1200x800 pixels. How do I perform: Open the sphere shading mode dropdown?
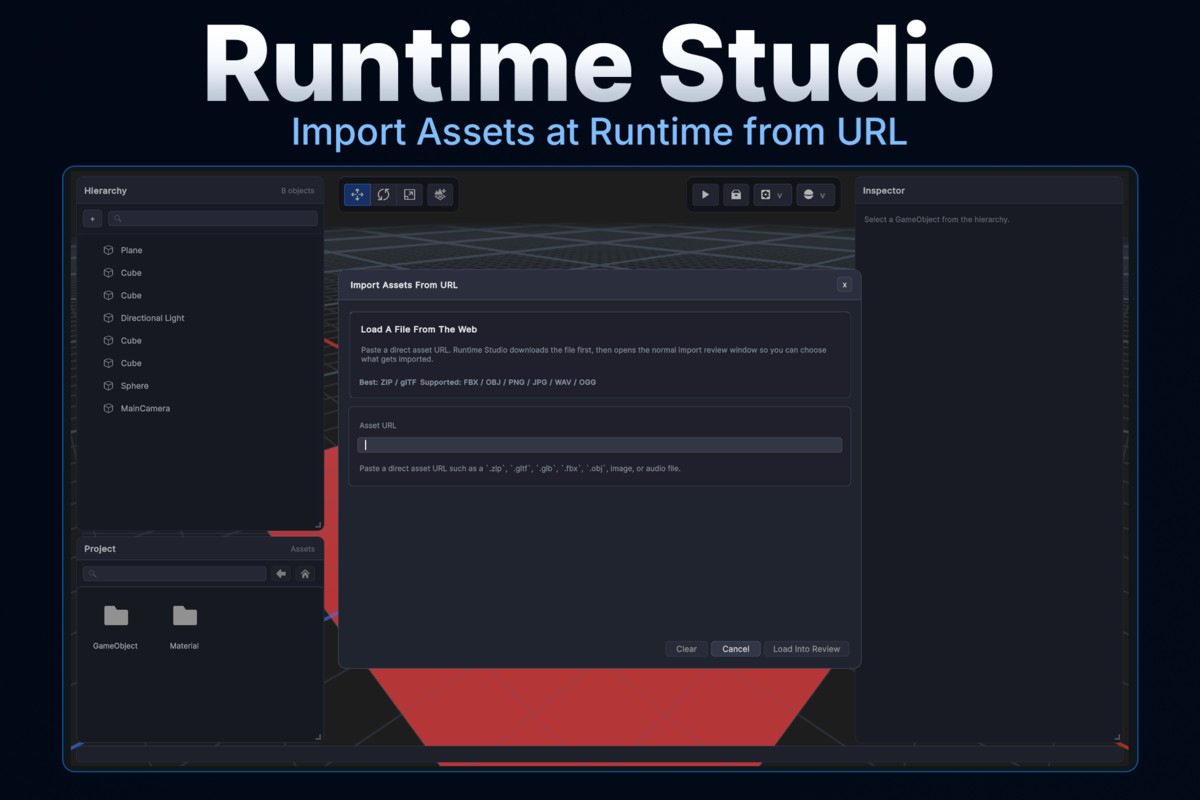point(815,195)
